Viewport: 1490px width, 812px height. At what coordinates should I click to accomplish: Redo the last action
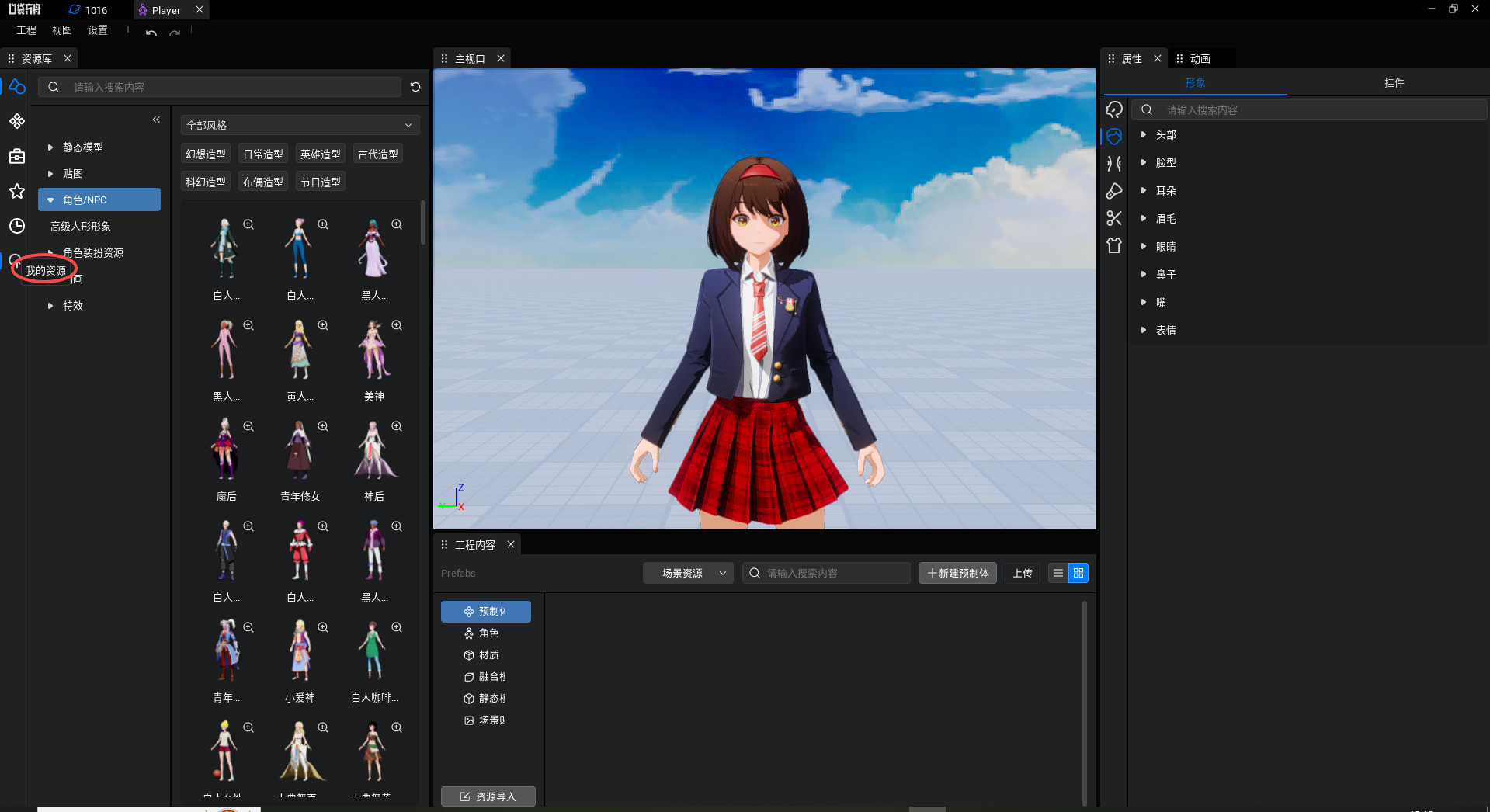(175, 32)
